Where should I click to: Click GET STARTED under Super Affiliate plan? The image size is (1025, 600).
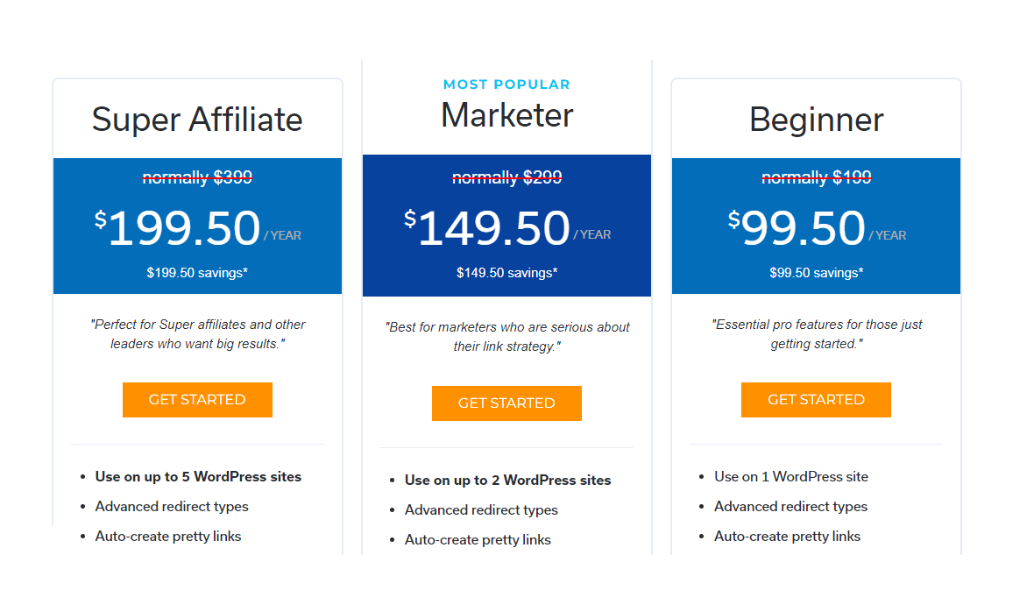[197, 399]
